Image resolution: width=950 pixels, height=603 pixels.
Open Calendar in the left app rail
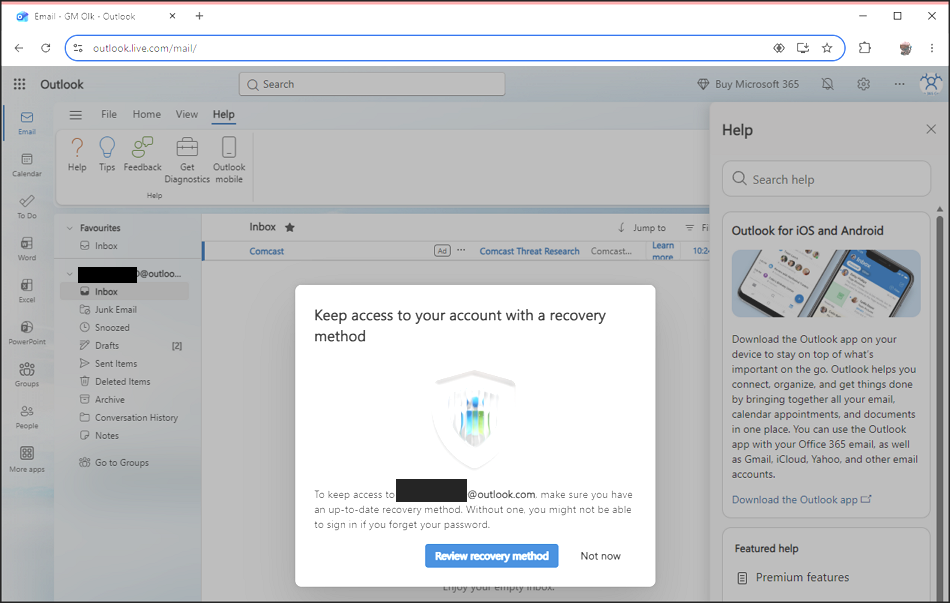pyautogui.click(x=27, y=165)
